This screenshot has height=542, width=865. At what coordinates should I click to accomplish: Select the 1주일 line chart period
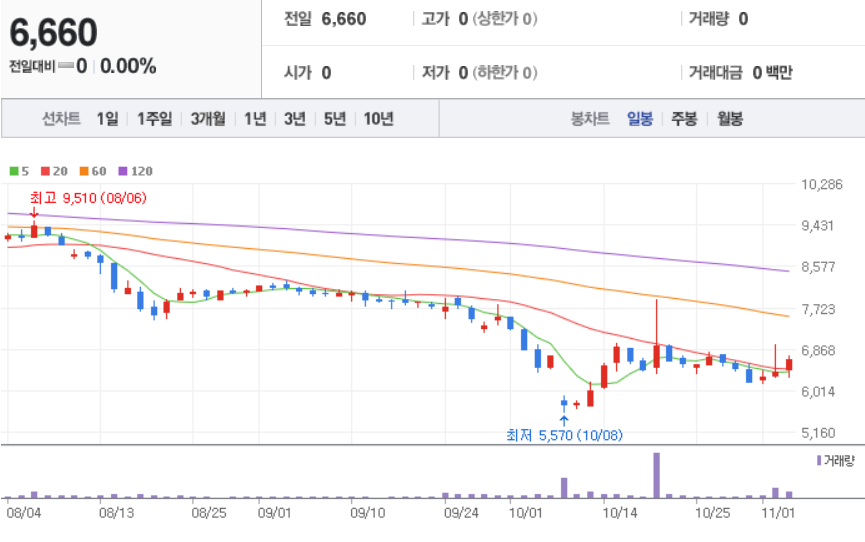click(154, 118)
